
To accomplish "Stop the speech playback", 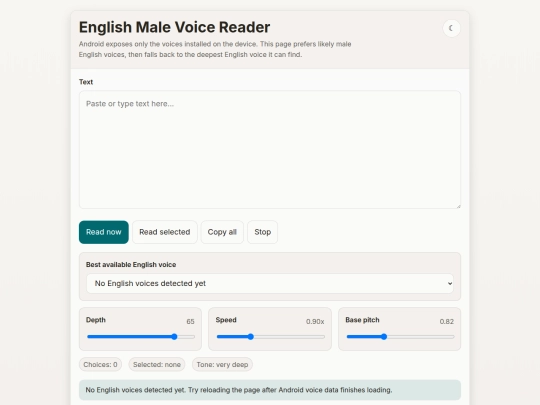I will point(262,232).
